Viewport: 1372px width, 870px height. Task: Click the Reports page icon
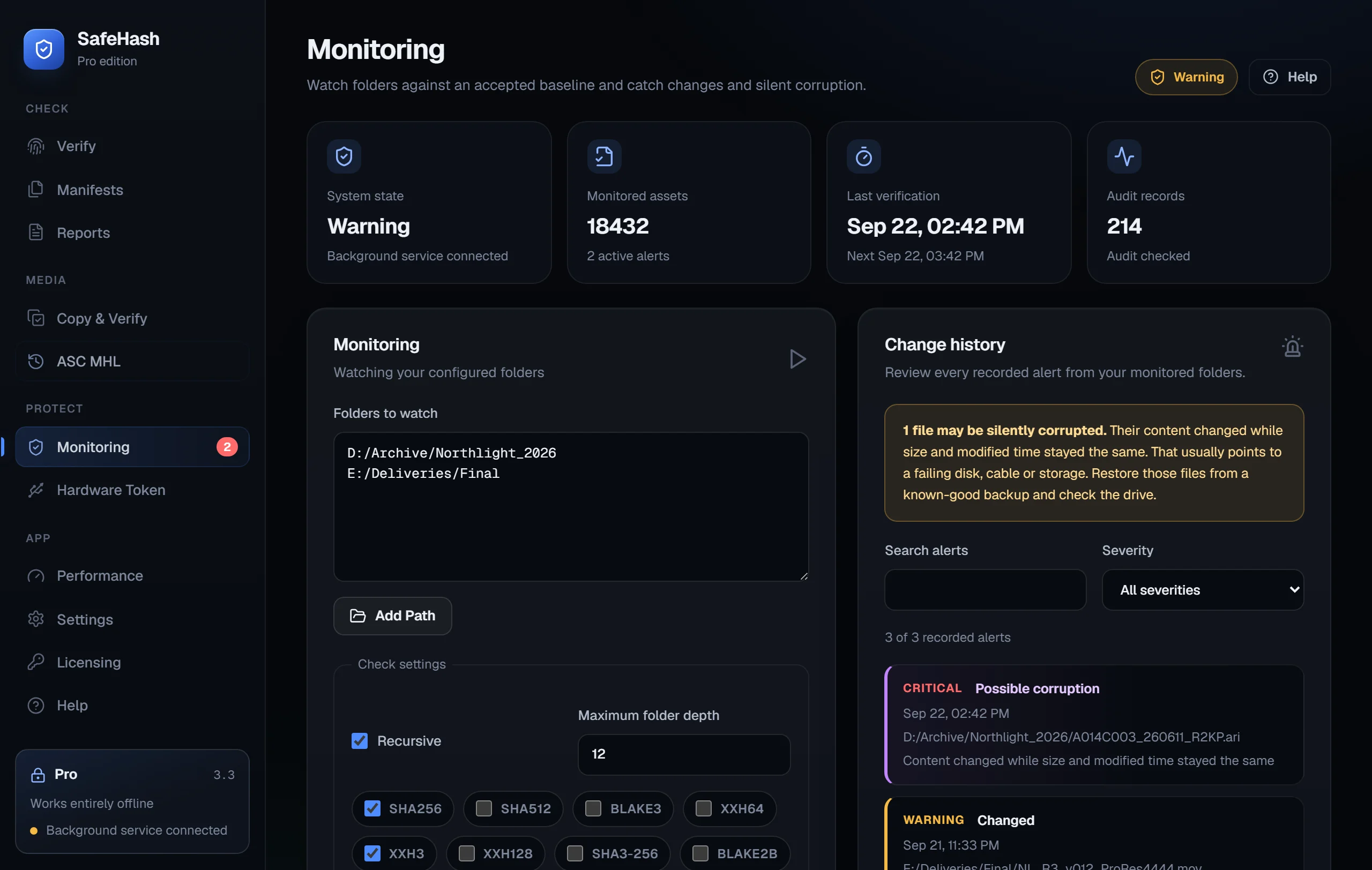(x=36, y=232)
